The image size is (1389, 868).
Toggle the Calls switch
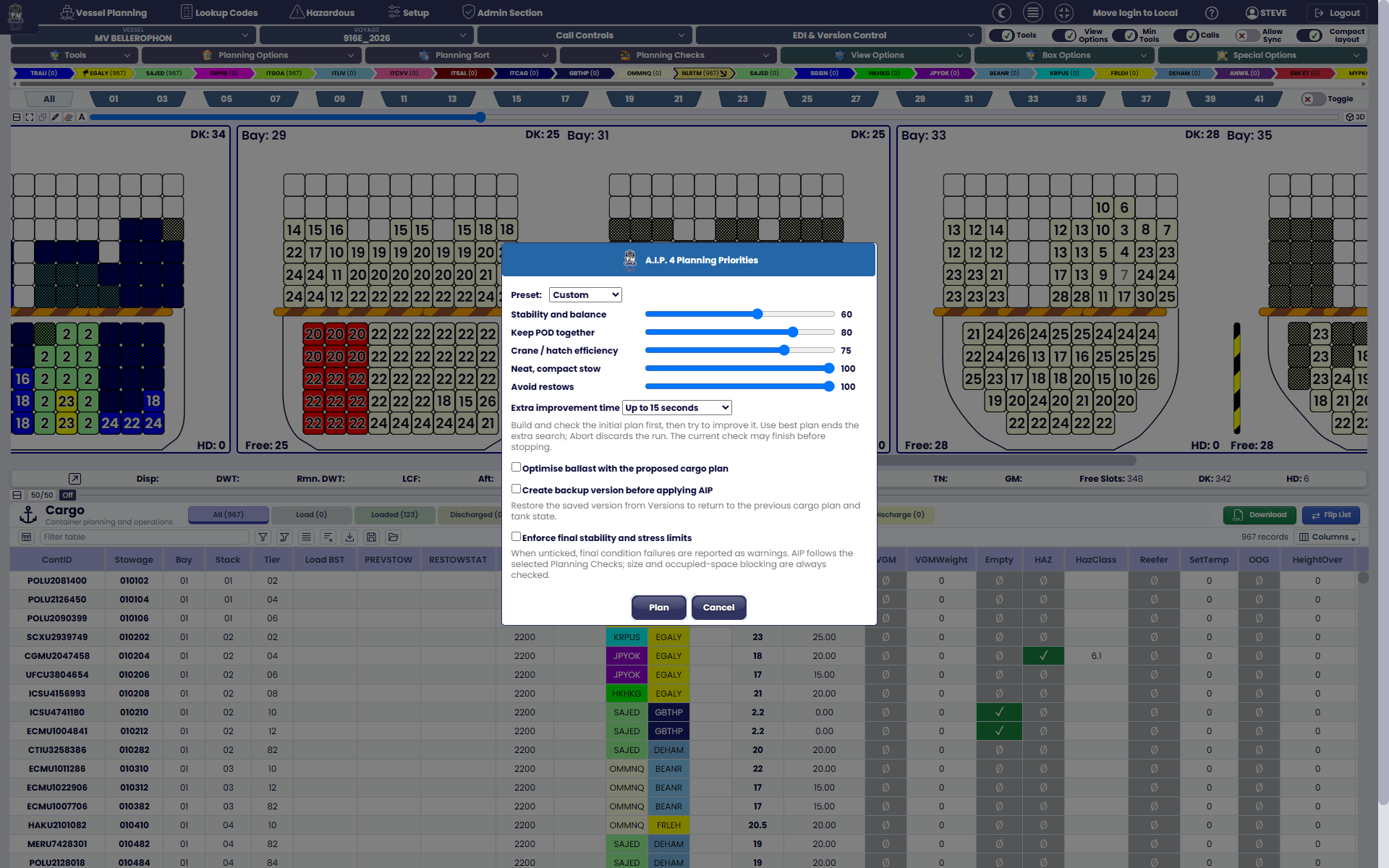pos(1186,35)
